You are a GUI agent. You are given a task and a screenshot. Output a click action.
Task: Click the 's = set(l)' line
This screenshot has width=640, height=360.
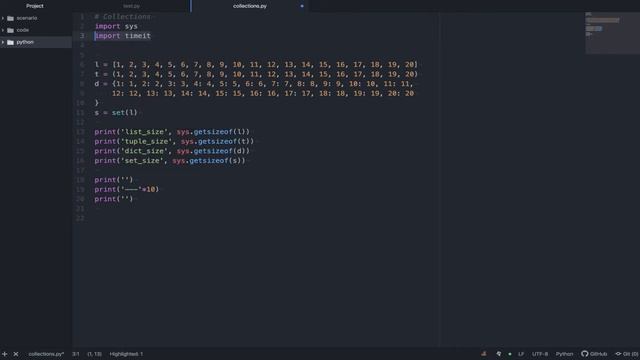click(x=116, y=113)
